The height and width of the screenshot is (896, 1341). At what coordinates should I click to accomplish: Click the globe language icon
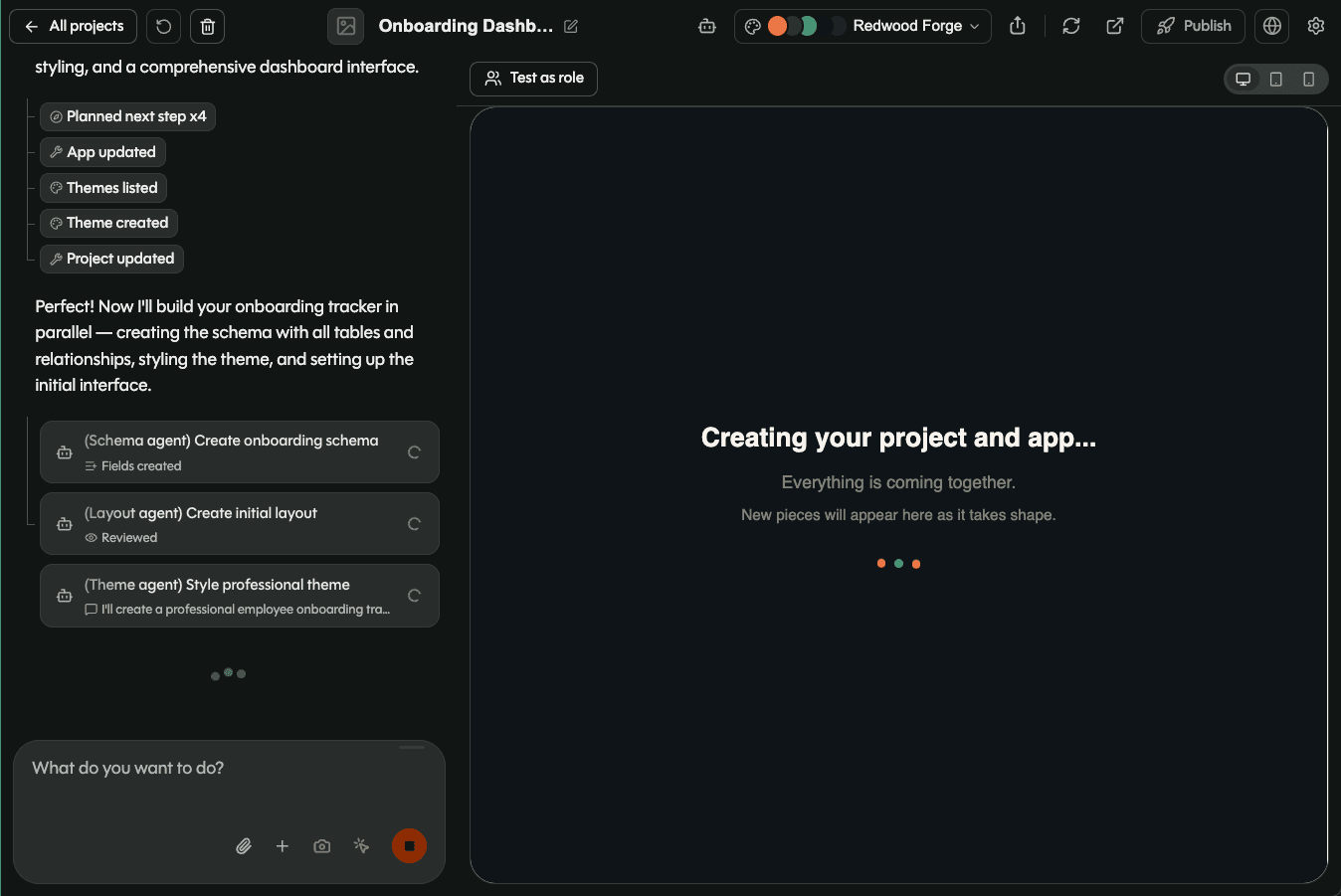click(1272, 26)
